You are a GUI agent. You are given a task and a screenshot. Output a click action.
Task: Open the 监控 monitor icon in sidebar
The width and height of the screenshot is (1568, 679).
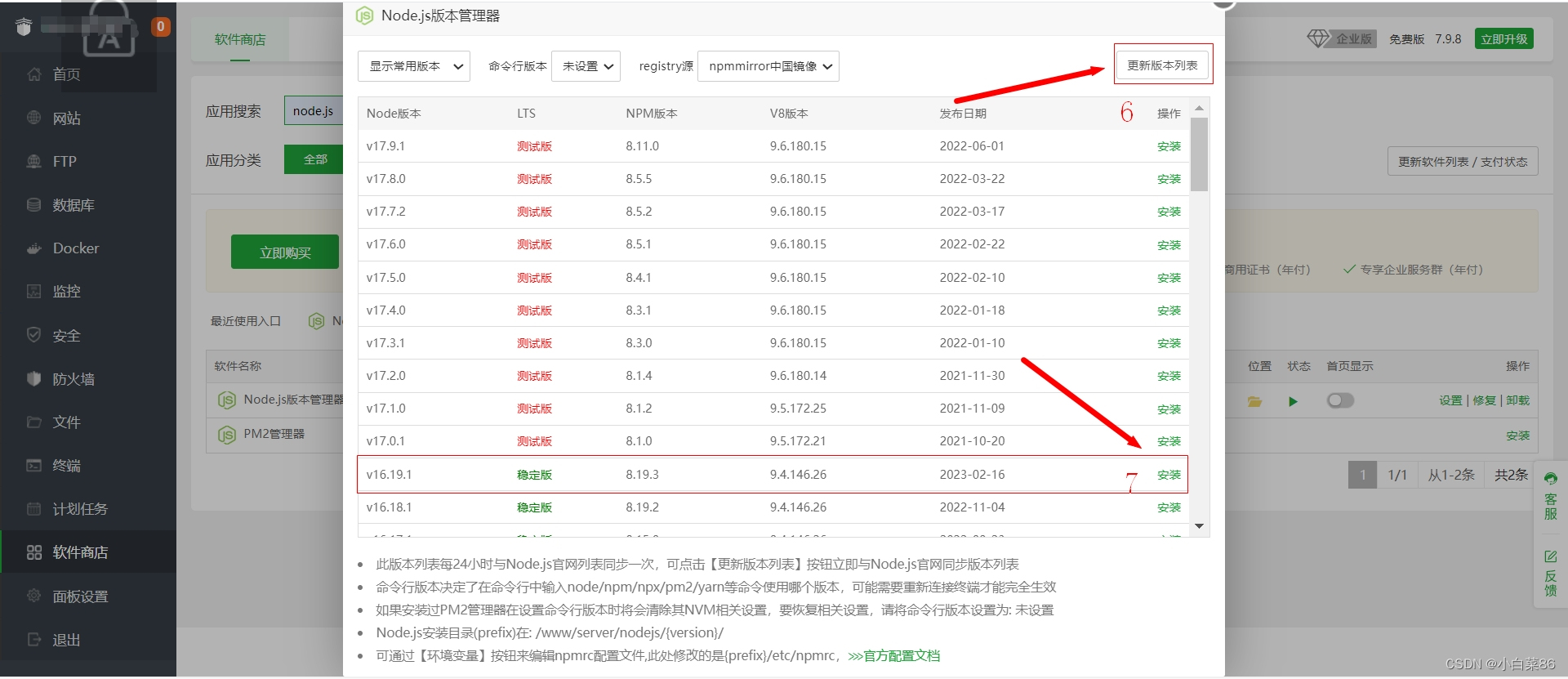tap(33, 291)
